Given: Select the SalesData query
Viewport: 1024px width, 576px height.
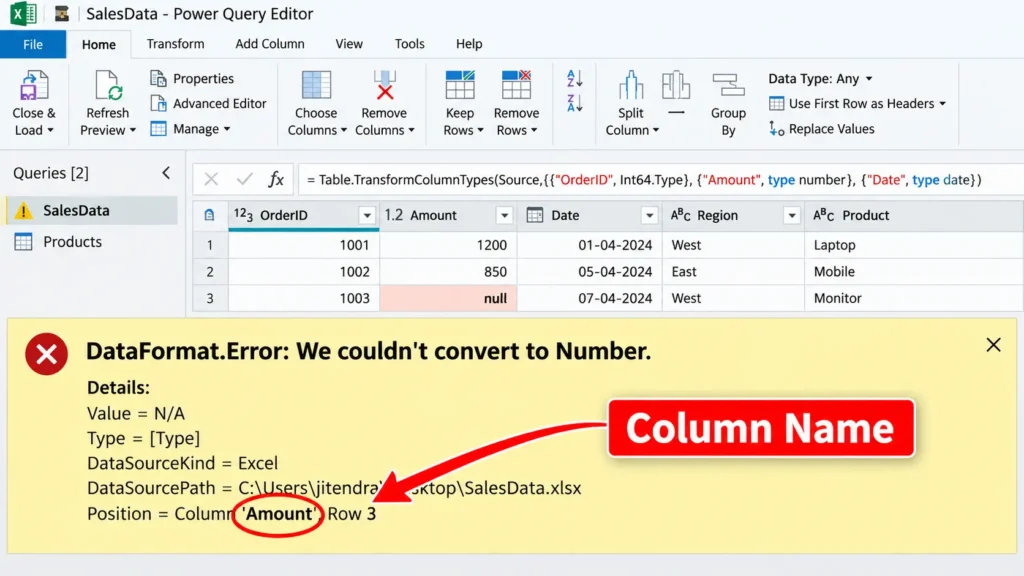Looking at the screenshot, I should [x=92, y=210].
